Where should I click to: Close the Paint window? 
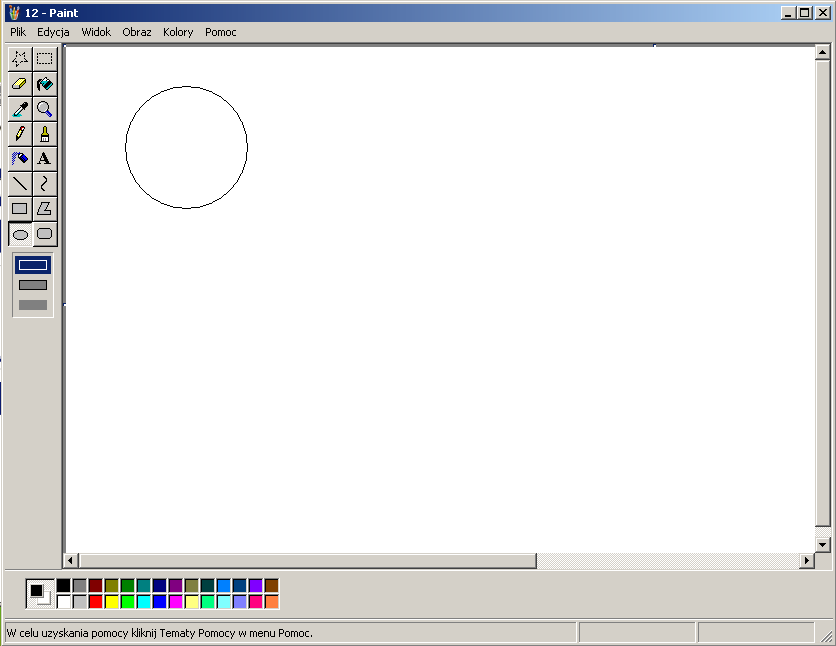[823, 13]
